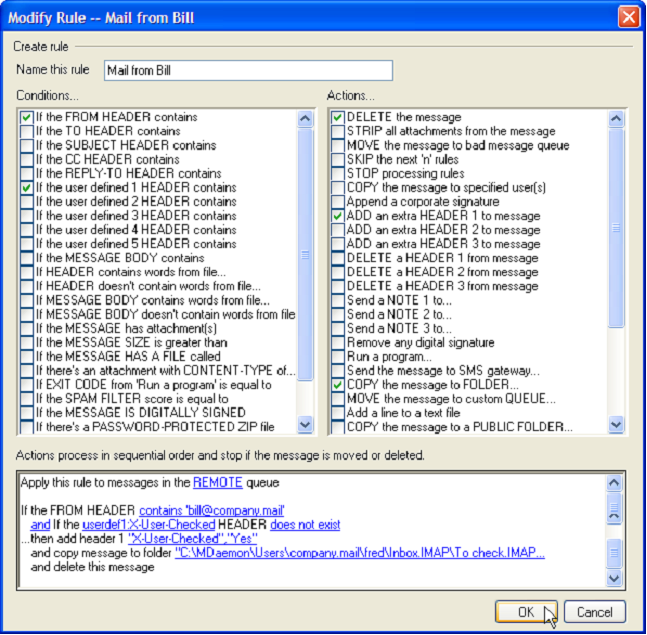Check 'Remove any digital signature'

click(x=338, y=342)
